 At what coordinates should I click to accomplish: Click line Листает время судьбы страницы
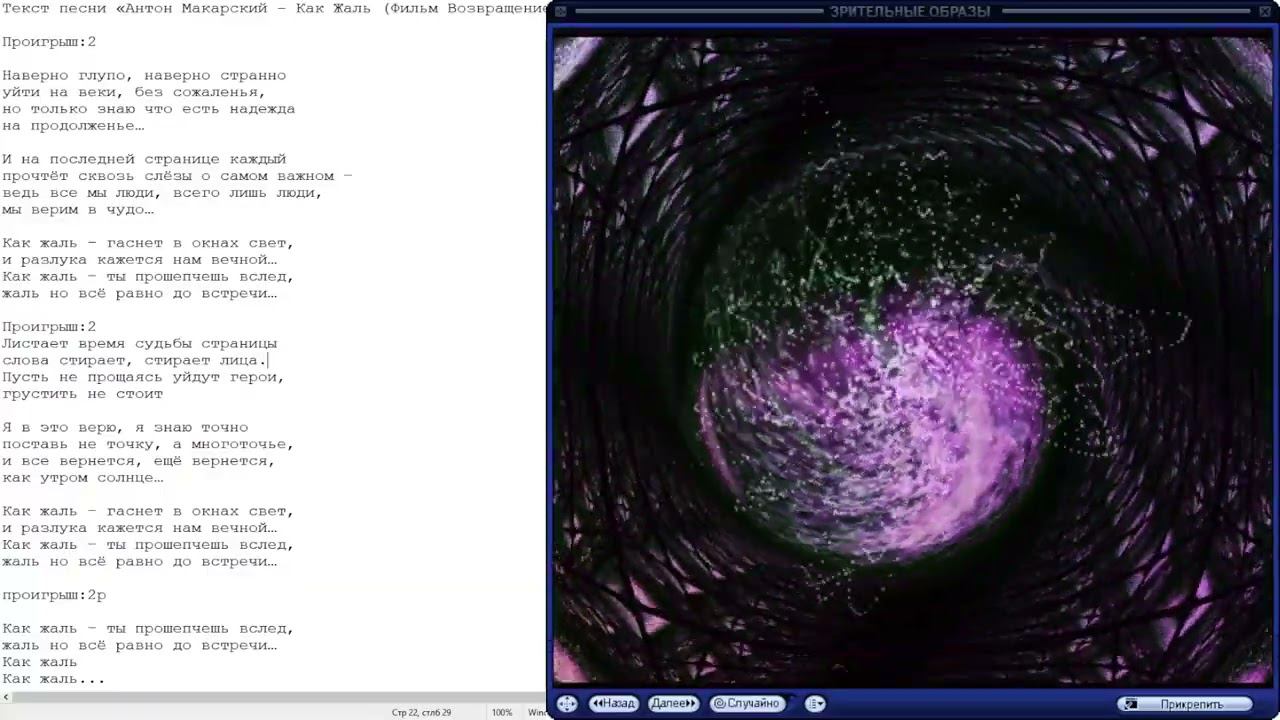pyautogui.click(x=139, y=343)
